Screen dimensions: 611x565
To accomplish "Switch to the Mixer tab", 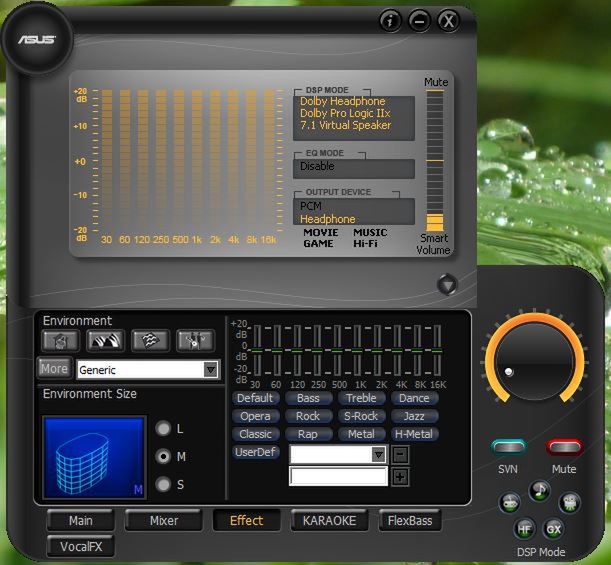I will point(164,521).
